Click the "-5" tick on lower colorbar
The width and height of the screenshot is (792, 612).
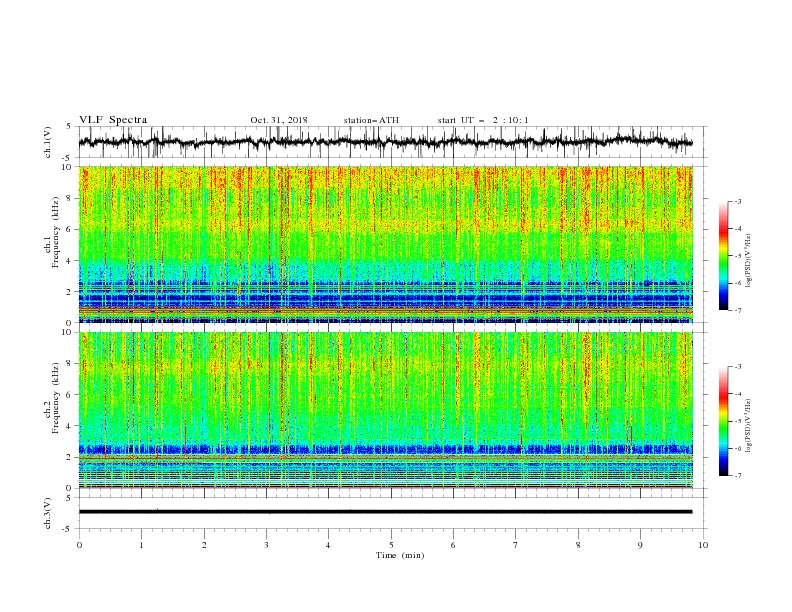737,421
